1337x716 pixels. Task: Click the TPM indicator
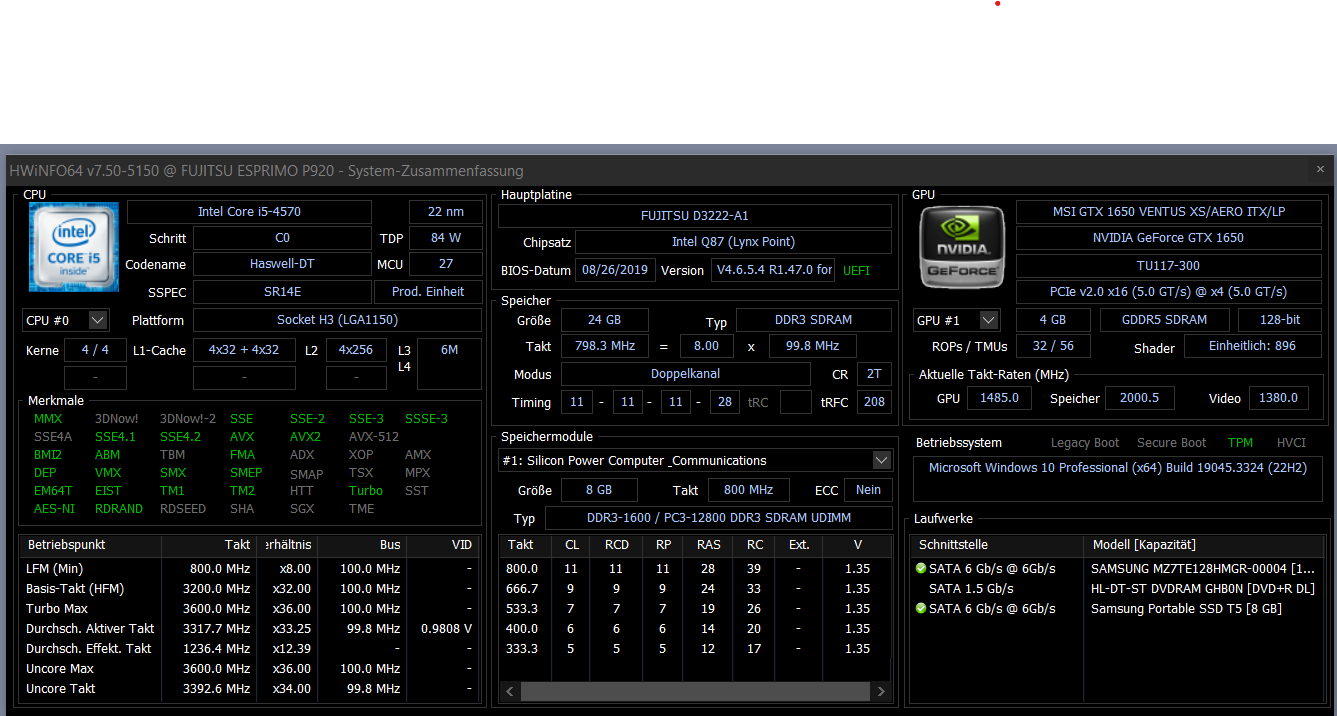click(x=1240, y=443)
